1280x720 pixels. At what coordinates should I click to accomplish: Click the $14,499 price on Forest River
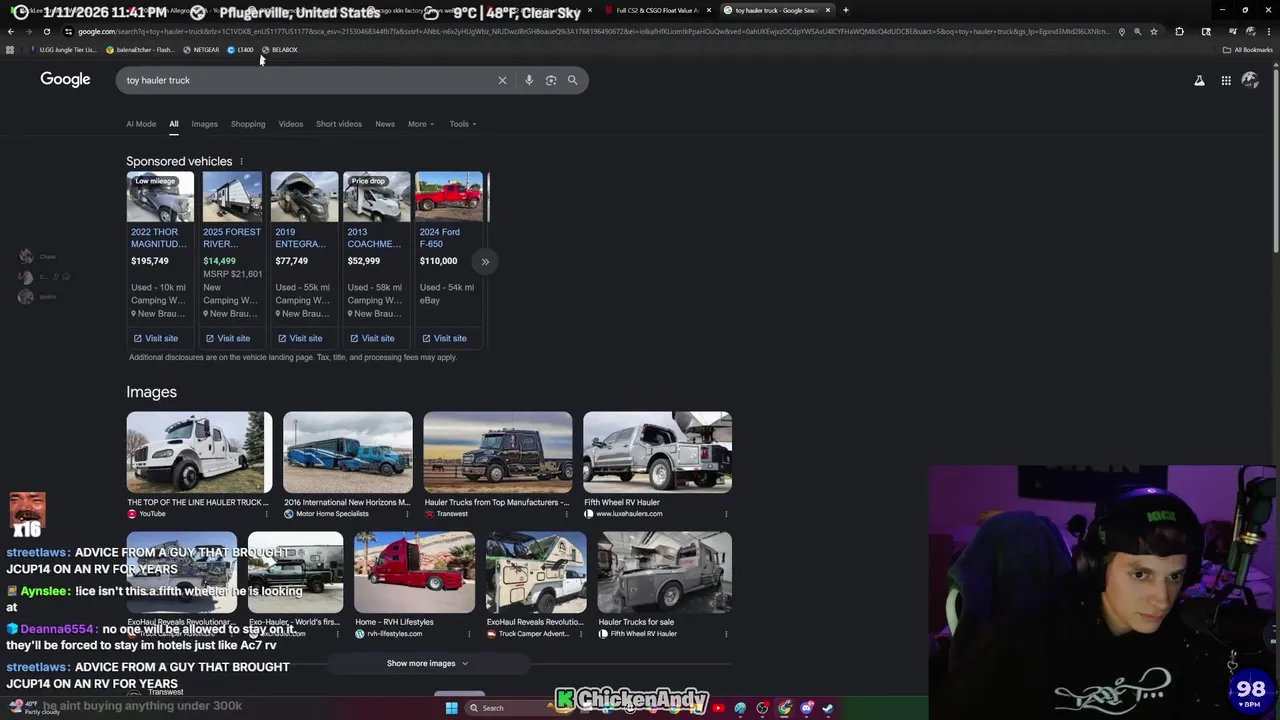tap(219, 261)
